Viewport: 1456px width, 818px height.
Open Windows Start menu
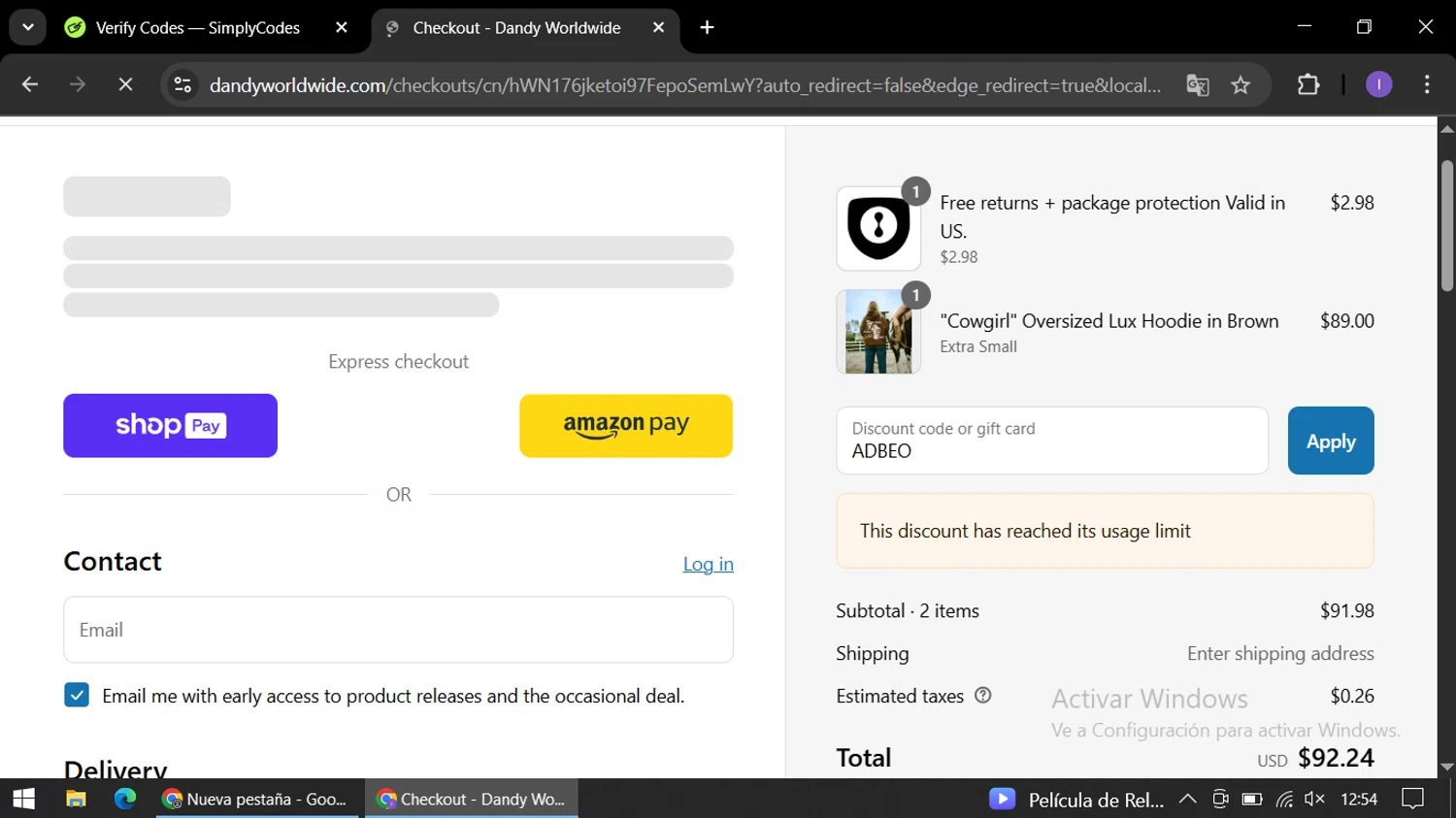click(x=23, y=799)
